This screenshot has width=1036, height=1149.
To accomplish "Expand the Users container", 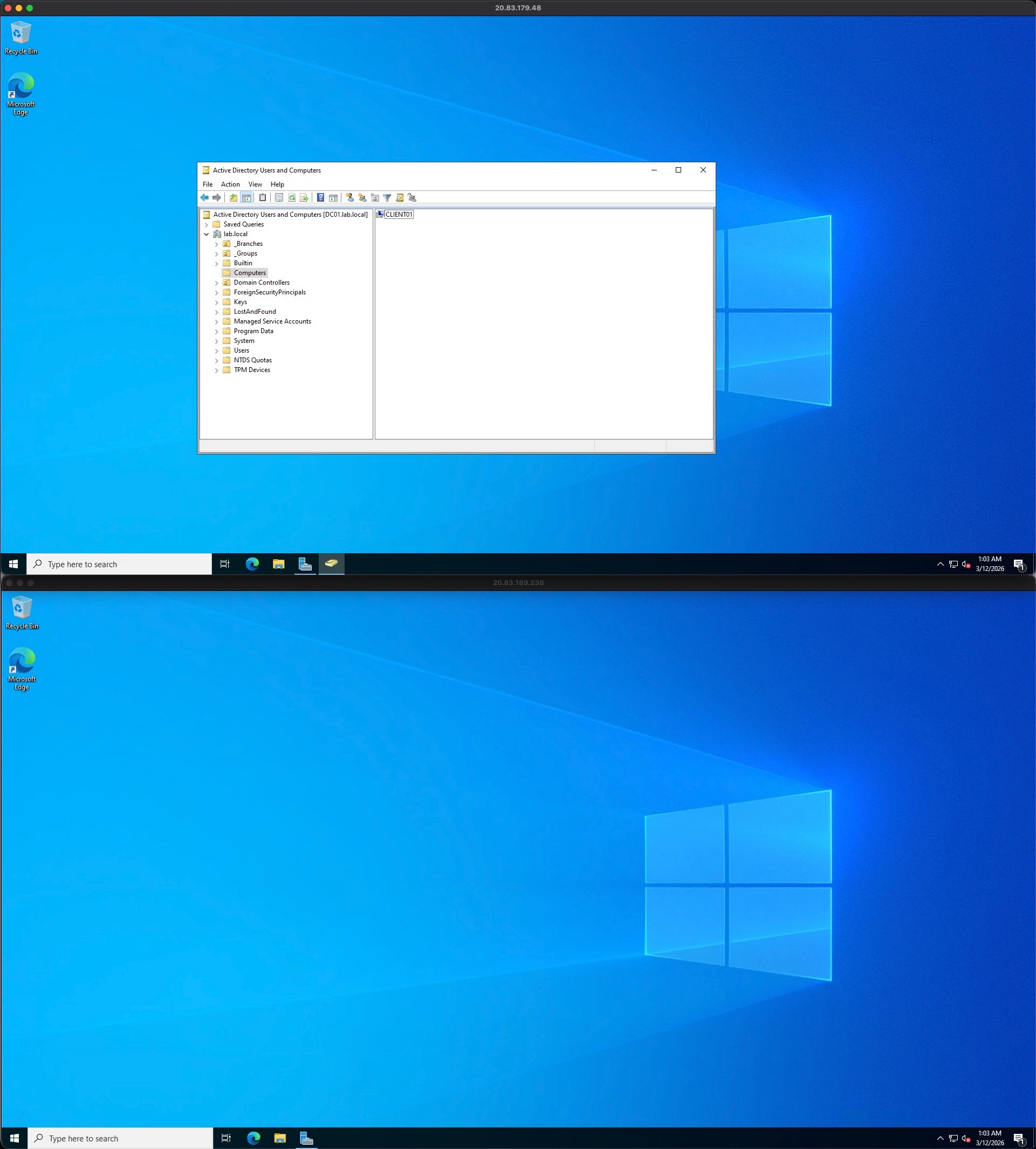I will (x=216, y=351).
